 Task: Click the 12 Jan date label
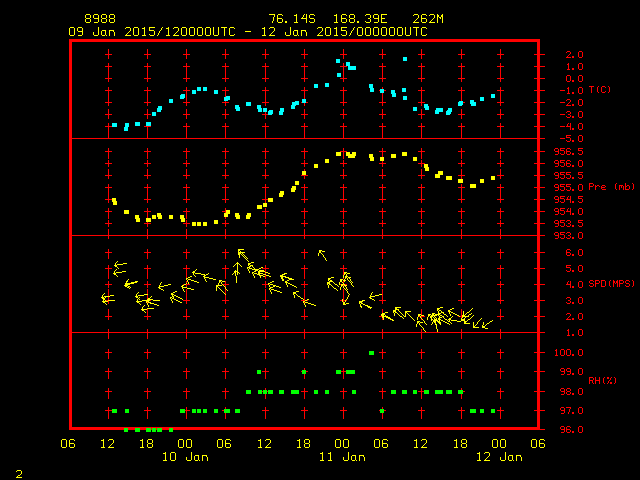499,457
